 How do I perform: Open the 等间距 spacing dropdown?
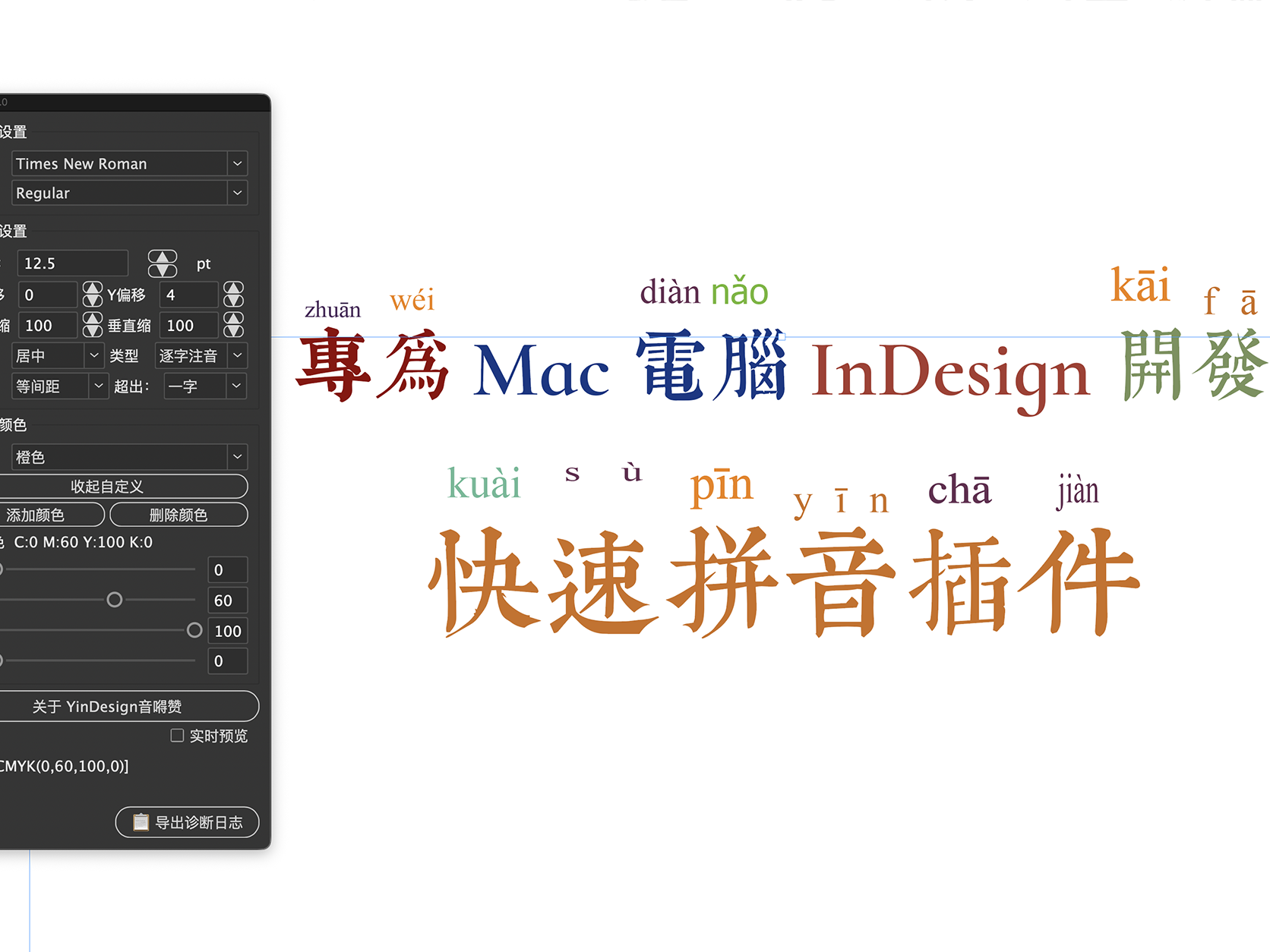click(99, 386)
